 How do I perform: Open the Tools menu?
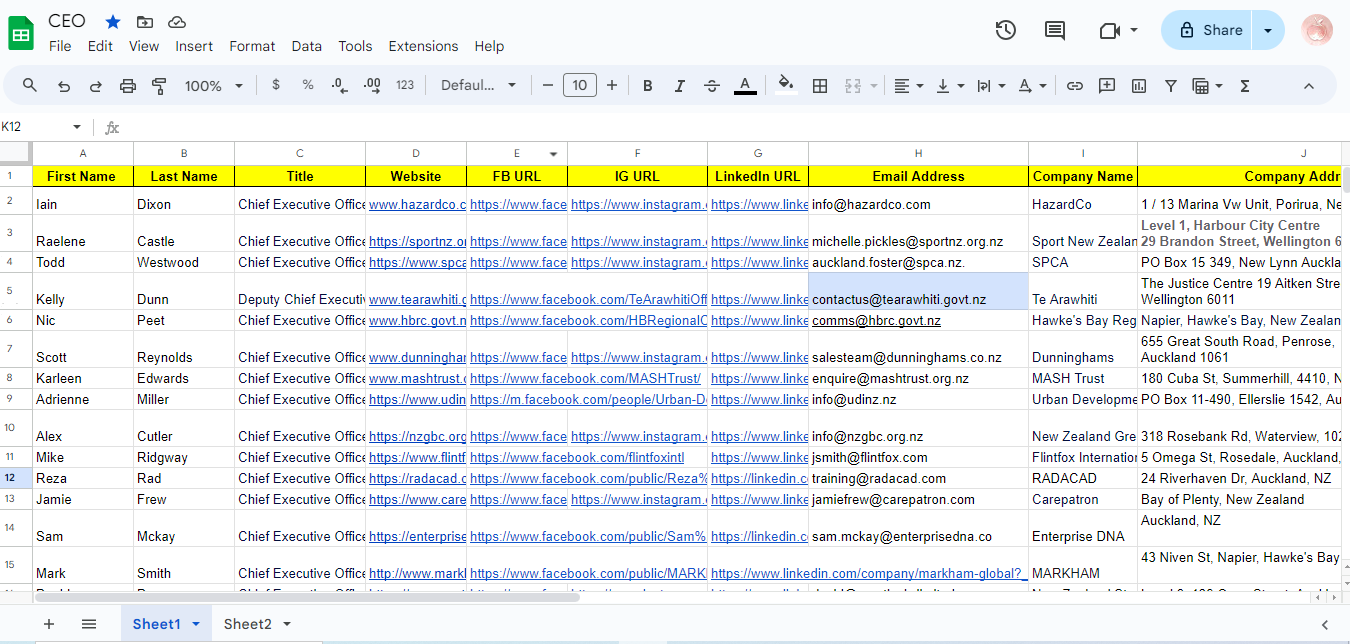coord(355,46)
